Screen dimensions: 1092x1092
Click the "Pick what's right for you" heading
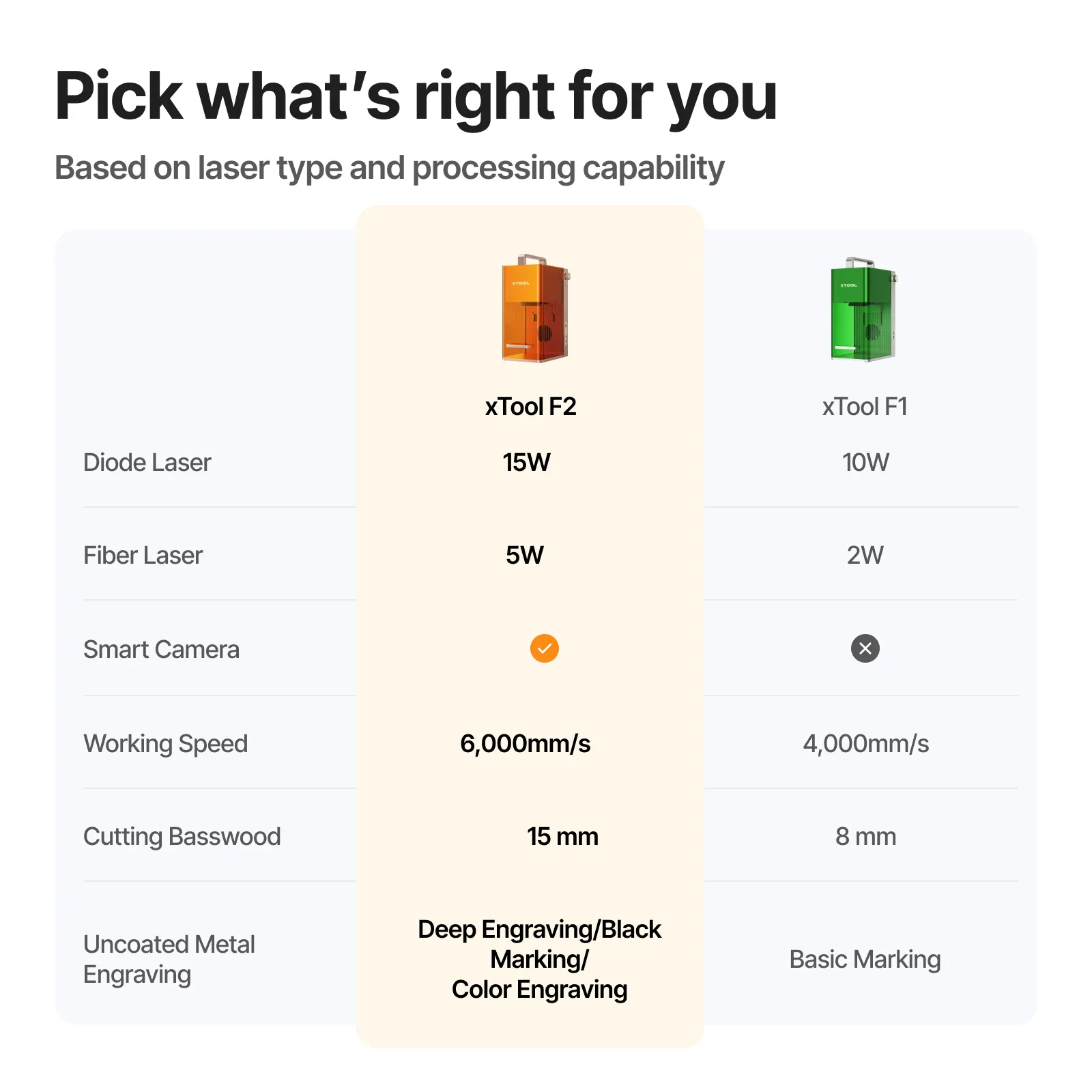(x=416, y=96)
